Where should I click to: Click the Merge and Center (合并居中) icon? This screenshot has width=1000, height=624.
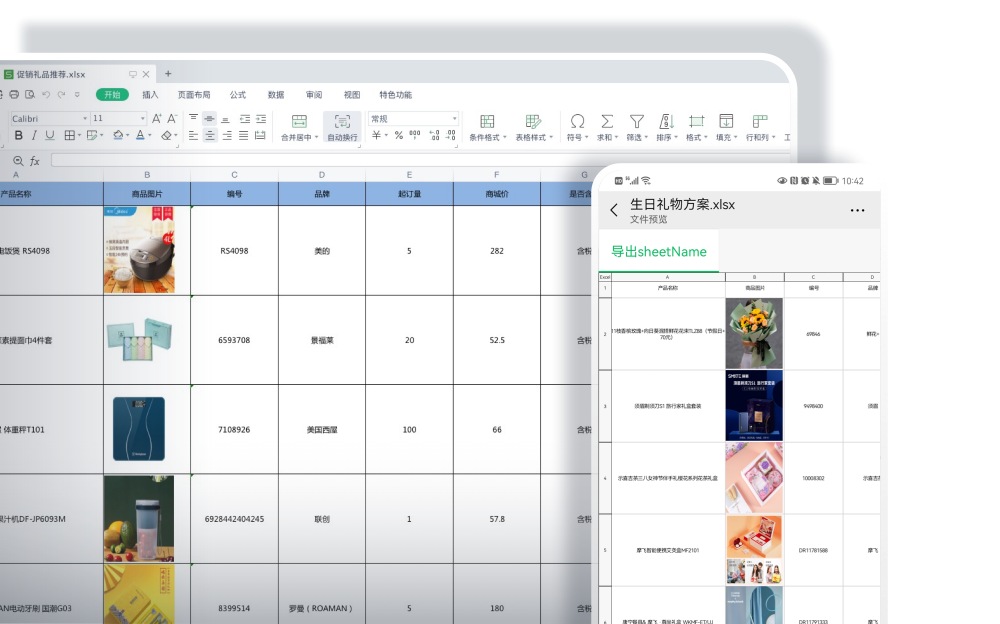coord(299,121)
